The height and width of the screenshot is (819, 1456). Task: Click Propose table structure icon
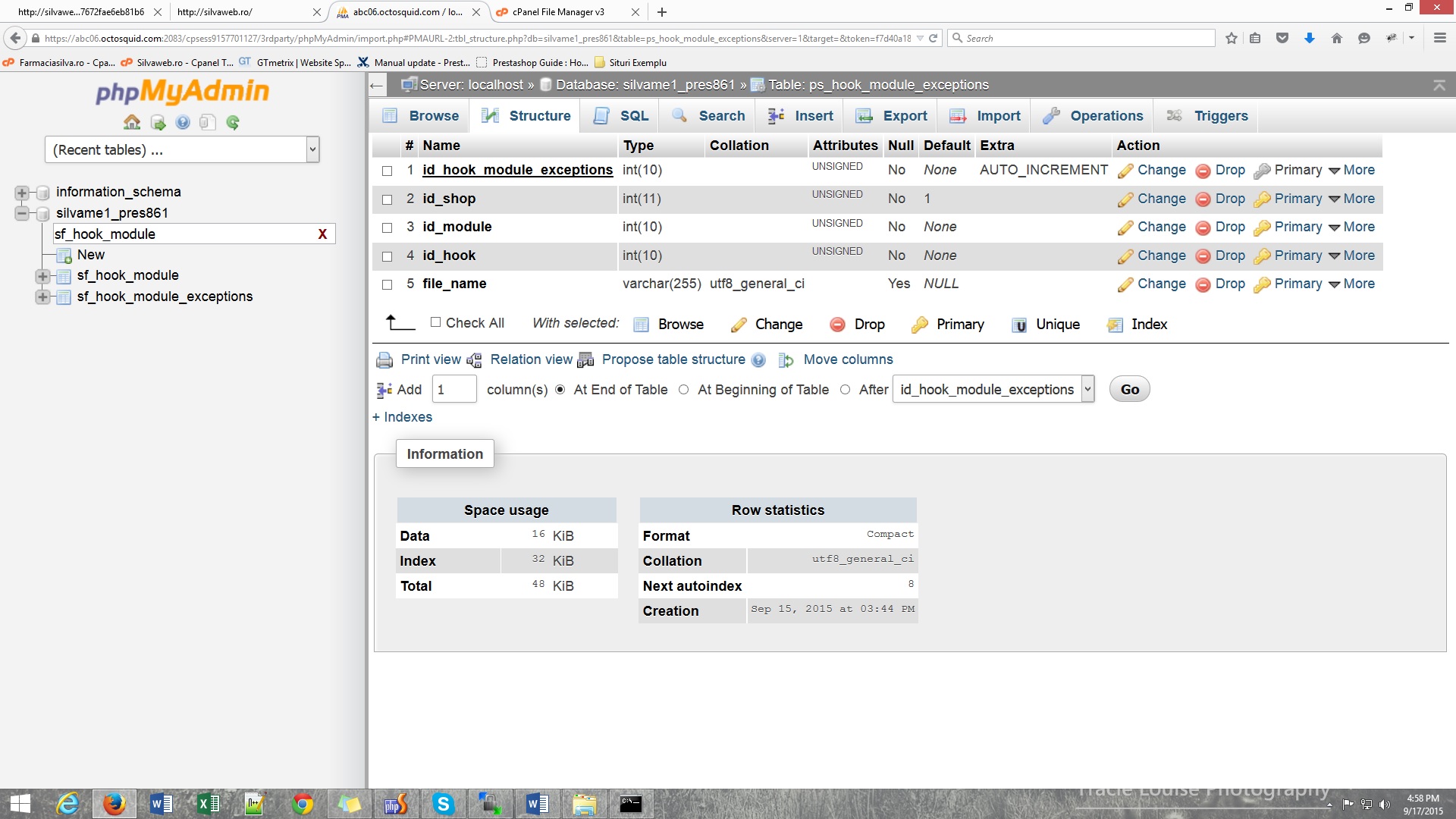coord(585,360)
